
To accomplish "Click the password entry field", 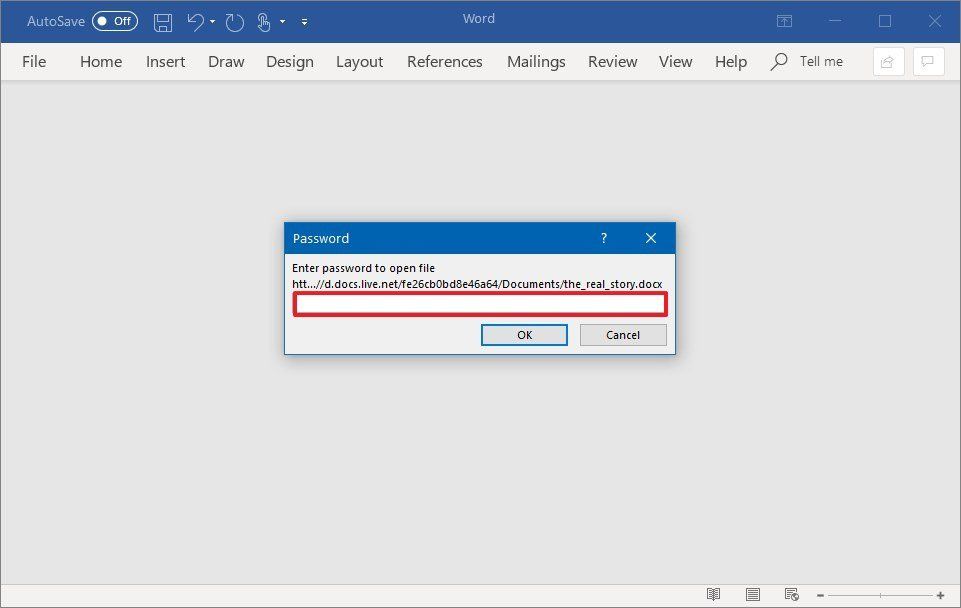I will click(x=480, y=305).
